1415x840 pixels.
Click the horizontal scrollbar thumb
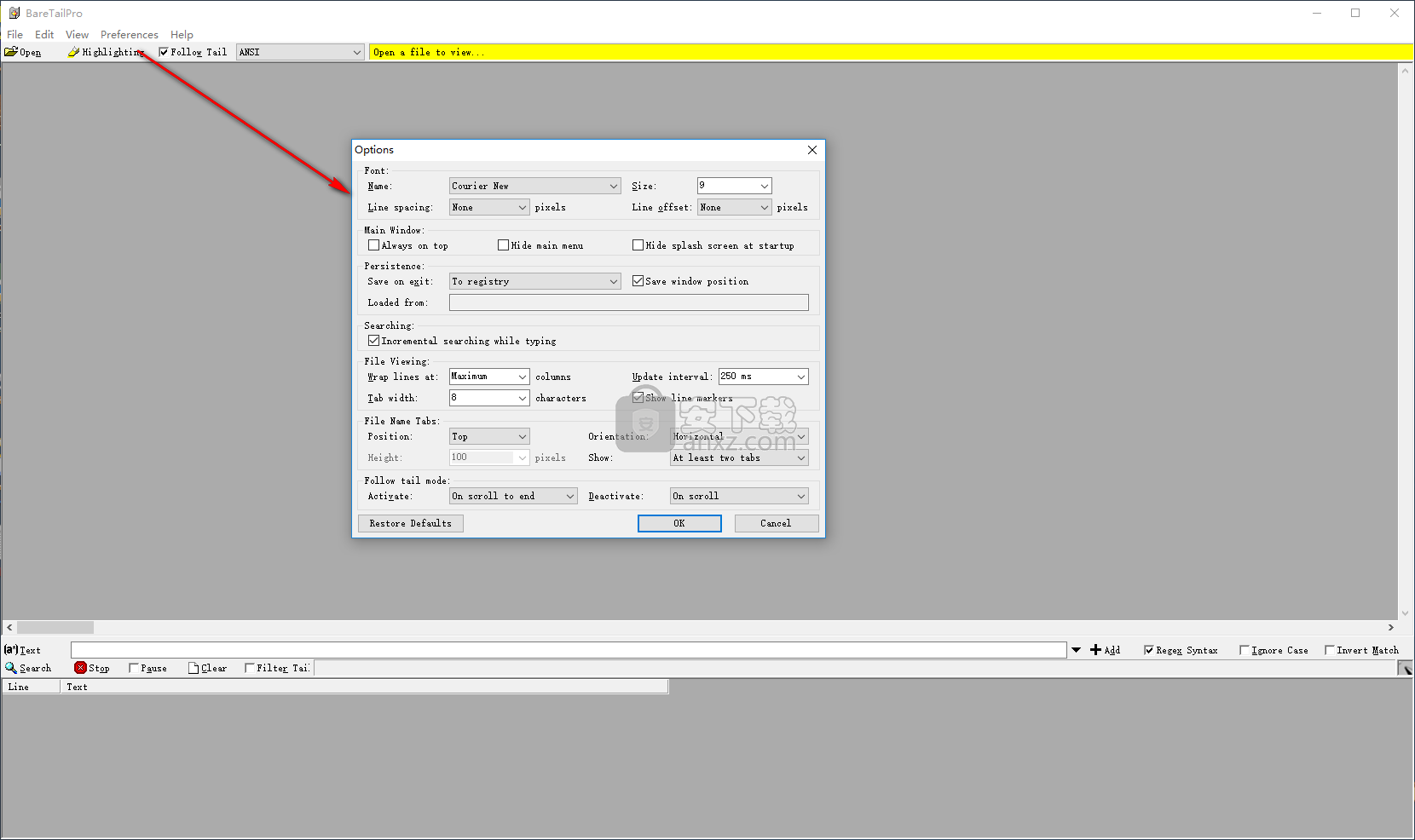click(55, 628)
